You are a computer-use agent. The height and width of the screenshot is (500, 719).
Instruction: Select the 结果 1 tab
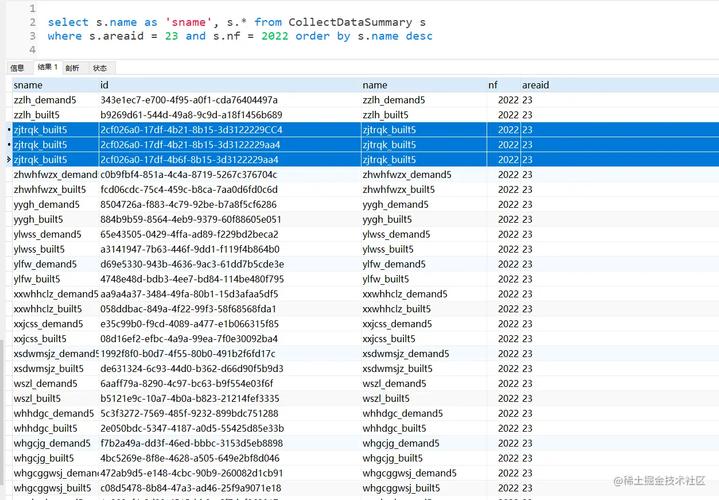47,67
